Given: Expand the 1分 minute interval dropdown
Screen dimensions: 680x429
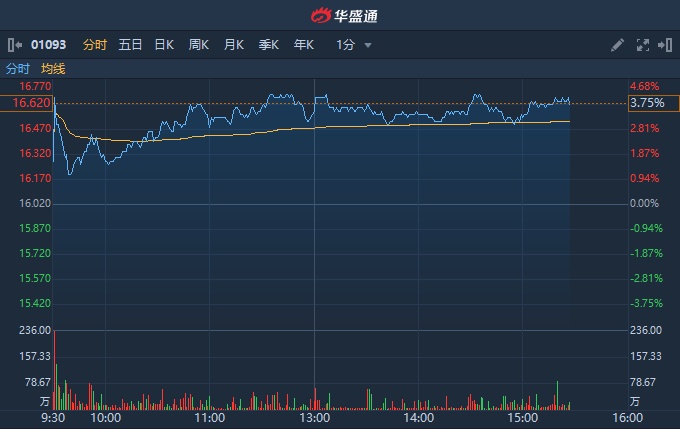Looking at the screenshot, I should (354, 45).
